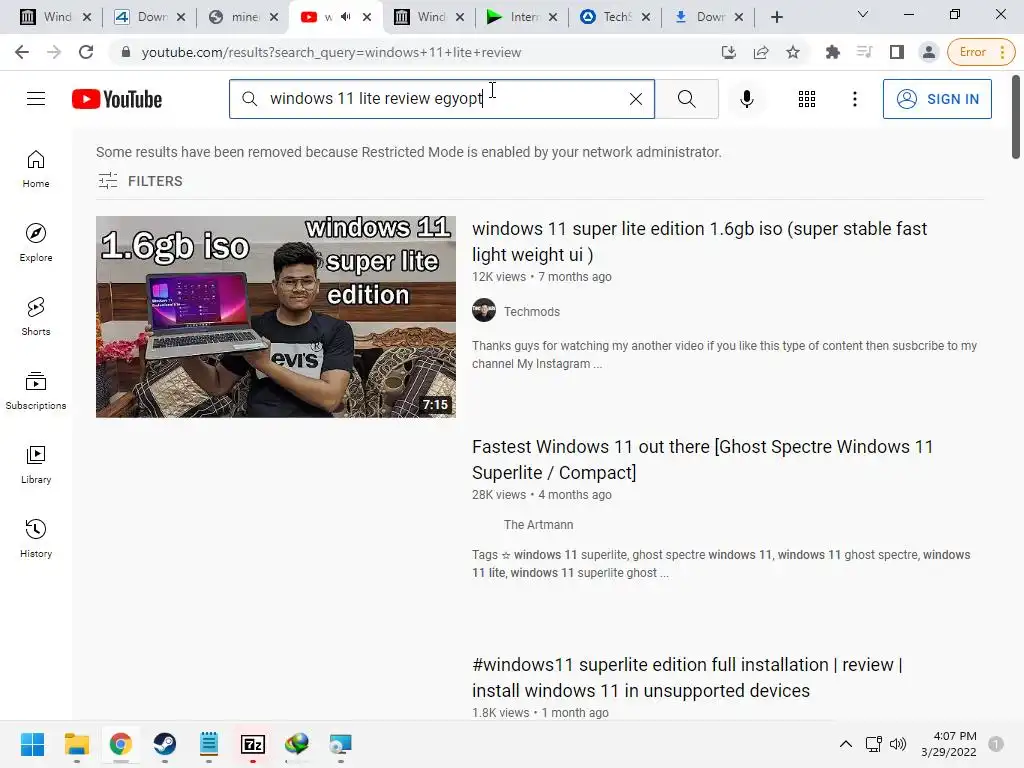
Task: Click '12K views • 7 months ago' text
Action: coord(541,277)
